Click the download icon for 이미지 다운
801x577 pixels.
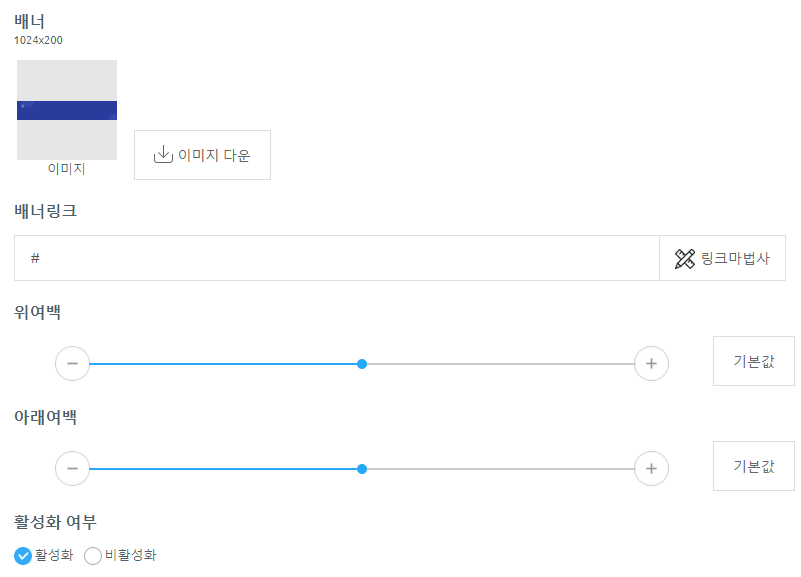tap(163, 154)
